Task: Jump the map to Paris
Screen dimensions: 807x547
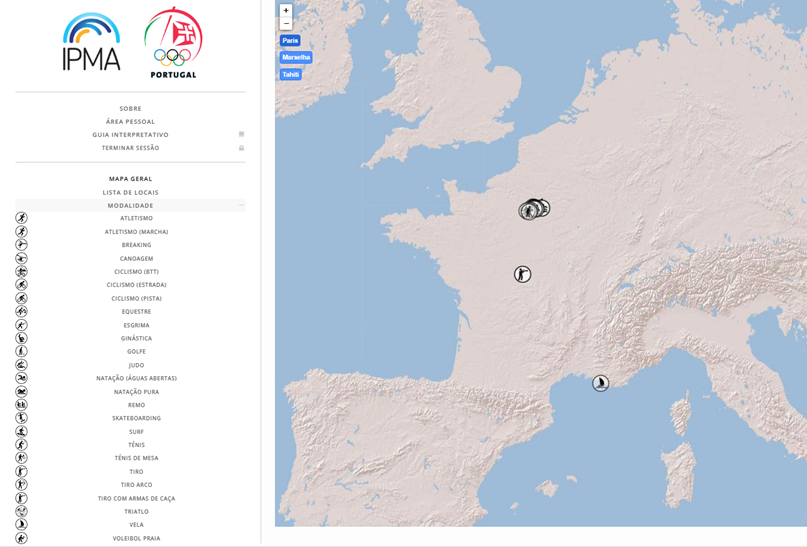Action: click(290, 41)
